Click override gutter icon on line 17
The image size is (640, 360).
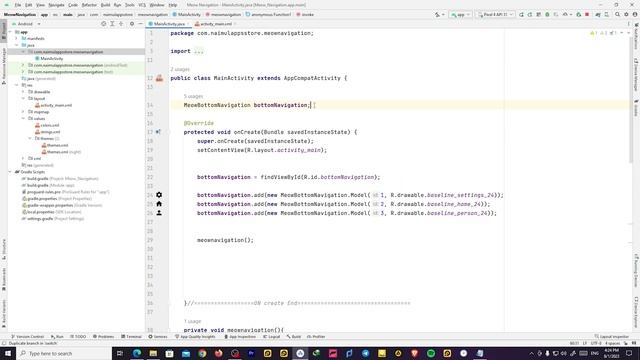pos(158,132)
